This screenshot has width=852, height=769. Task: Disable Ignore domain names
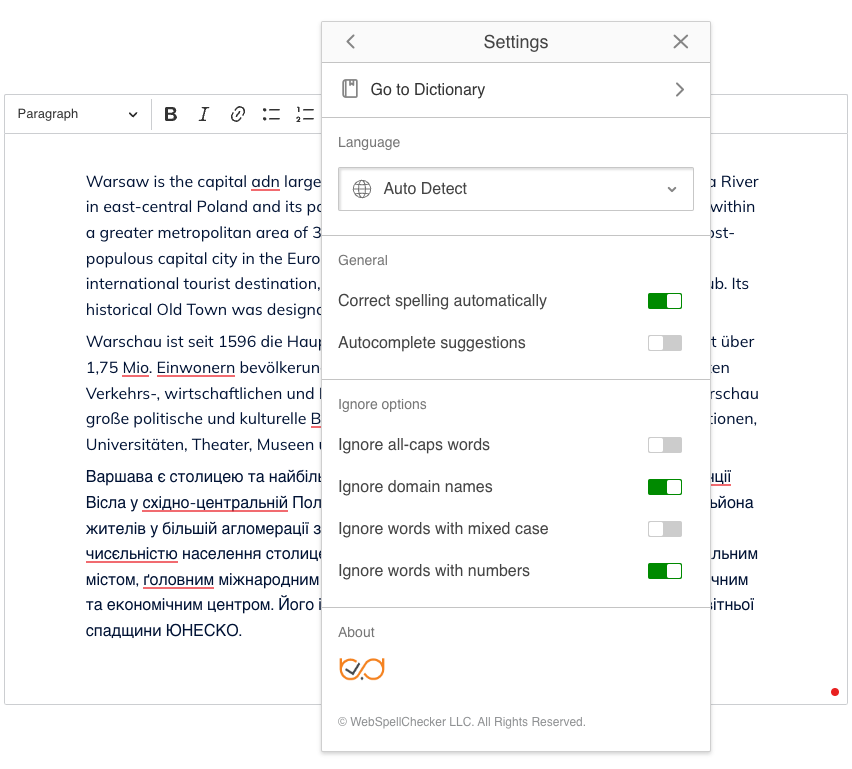pyautogui.click(x=664, y=486)
